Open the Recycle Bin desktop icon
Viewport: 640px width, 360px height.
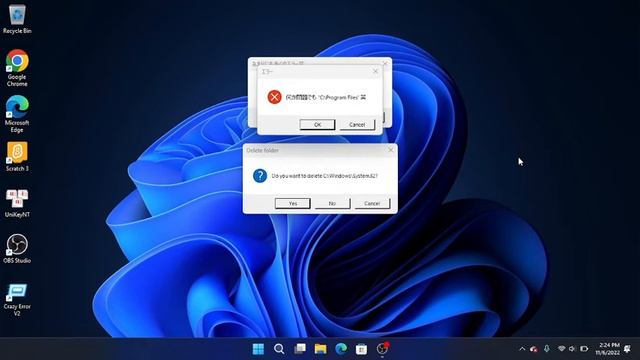click(x=17, y=19)
